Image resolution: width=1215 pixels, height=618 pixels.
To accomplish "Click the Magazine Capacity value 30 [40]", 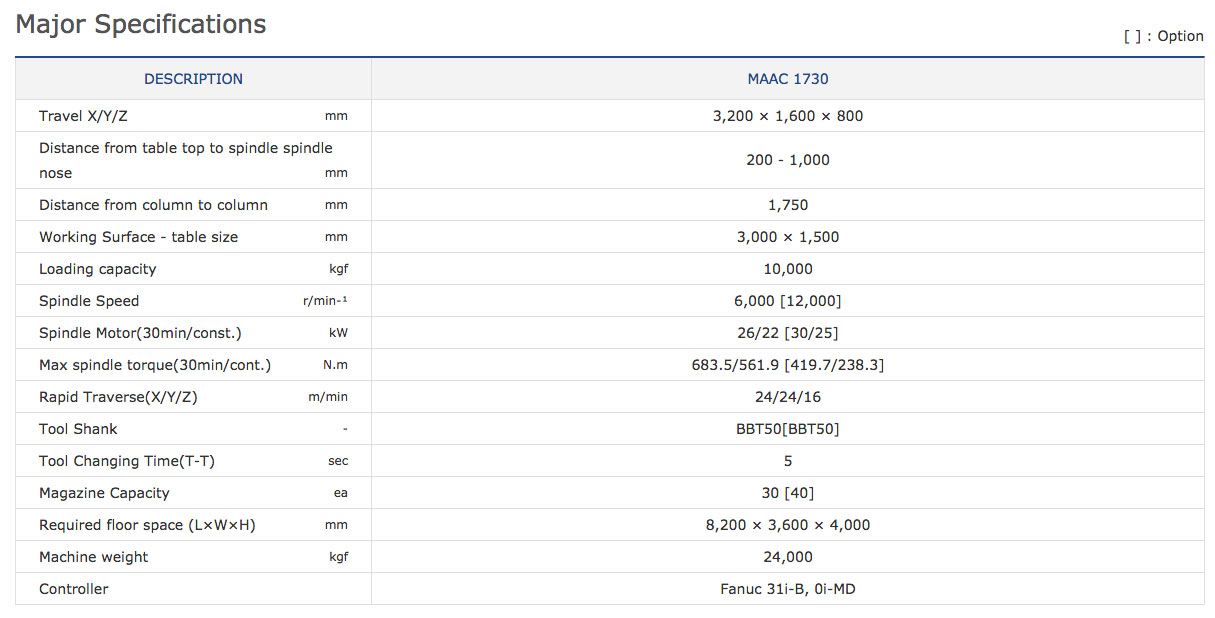I will coord(787,493).
